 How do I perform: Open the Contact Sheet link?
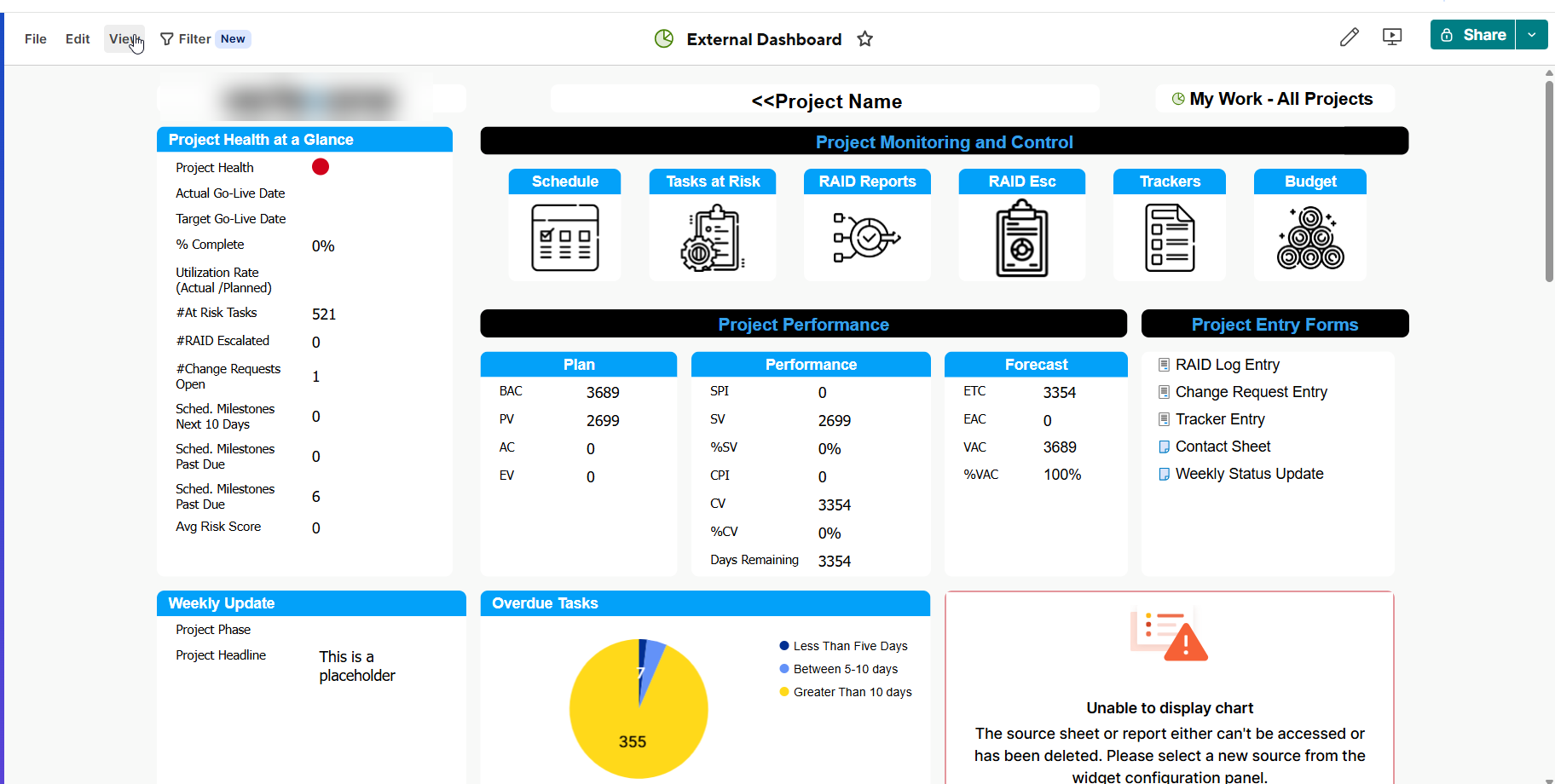click(1223, 447)
